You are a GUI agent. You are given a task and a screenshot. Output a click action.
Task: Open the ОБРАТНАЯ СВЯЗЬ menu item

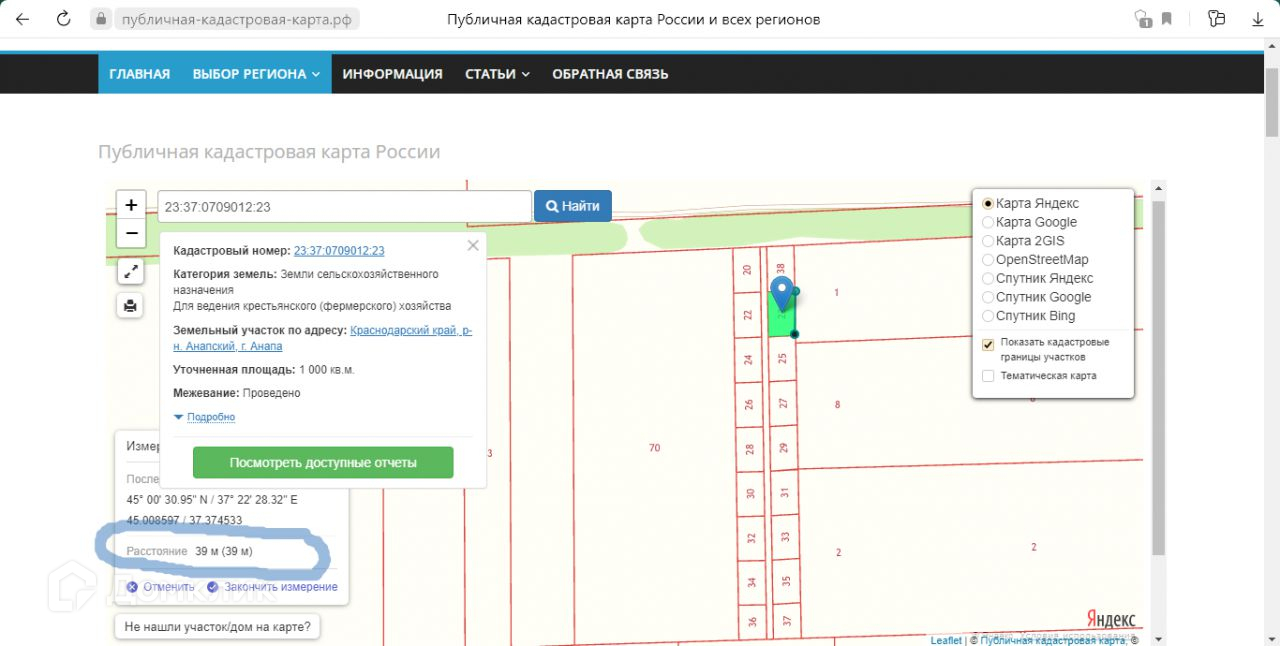(610, 74)
